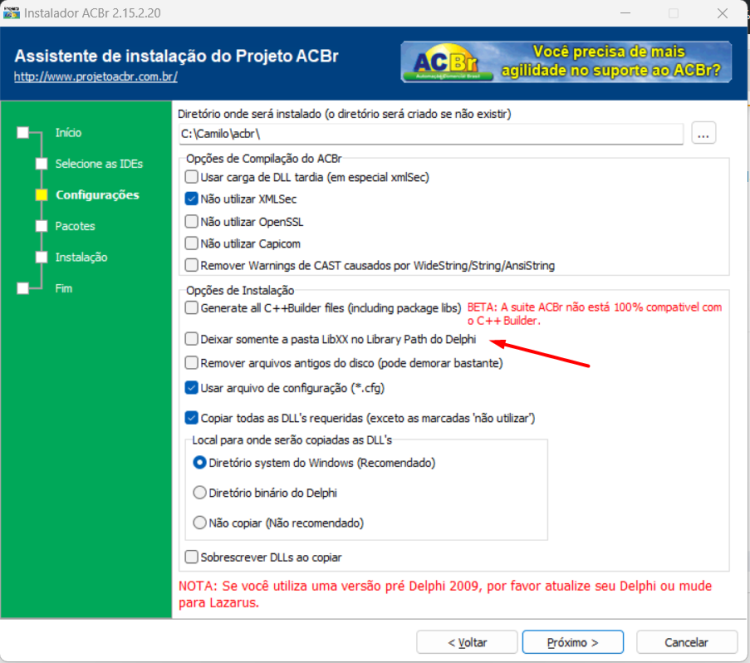Go to 'Fim' wizard step
Image resolution: width=750 pixels, height=663 pixels.
pyautogui.click(x=64, y=288)
